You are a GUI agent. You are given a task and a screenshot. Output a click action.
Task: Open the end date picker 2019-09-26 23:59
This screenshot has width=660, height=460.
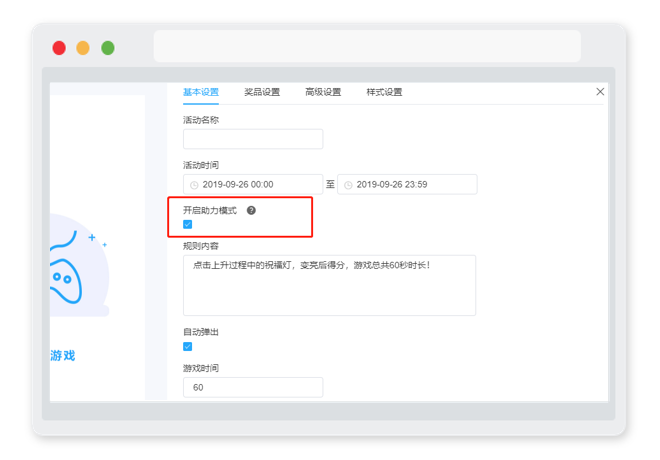407,184
